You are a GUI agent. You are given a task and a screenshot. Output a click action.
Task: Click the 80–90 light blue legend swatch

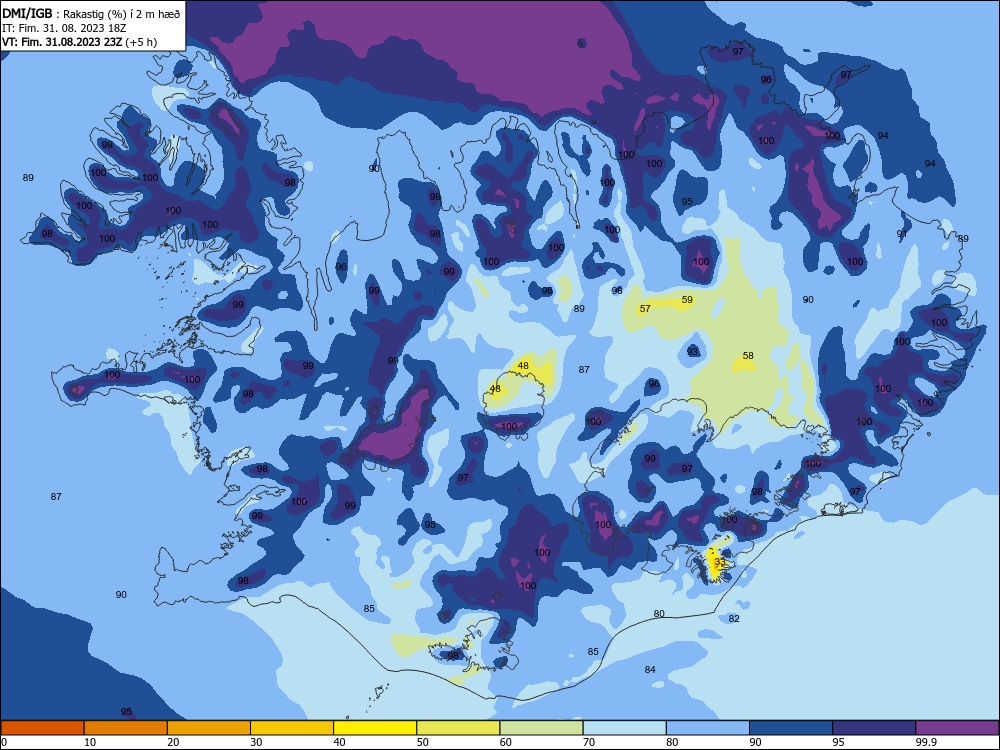tap(708, 728)
